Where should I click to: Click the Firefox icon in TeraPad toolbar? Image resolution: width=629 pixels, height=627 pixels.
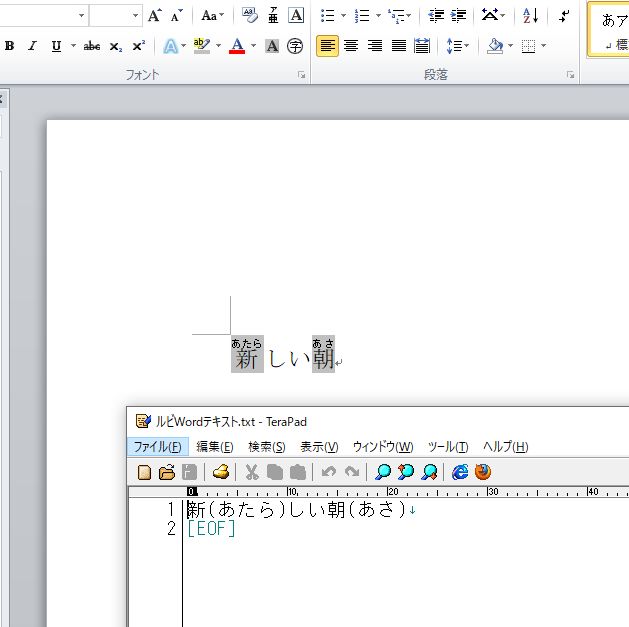click(x=483, y=472)
